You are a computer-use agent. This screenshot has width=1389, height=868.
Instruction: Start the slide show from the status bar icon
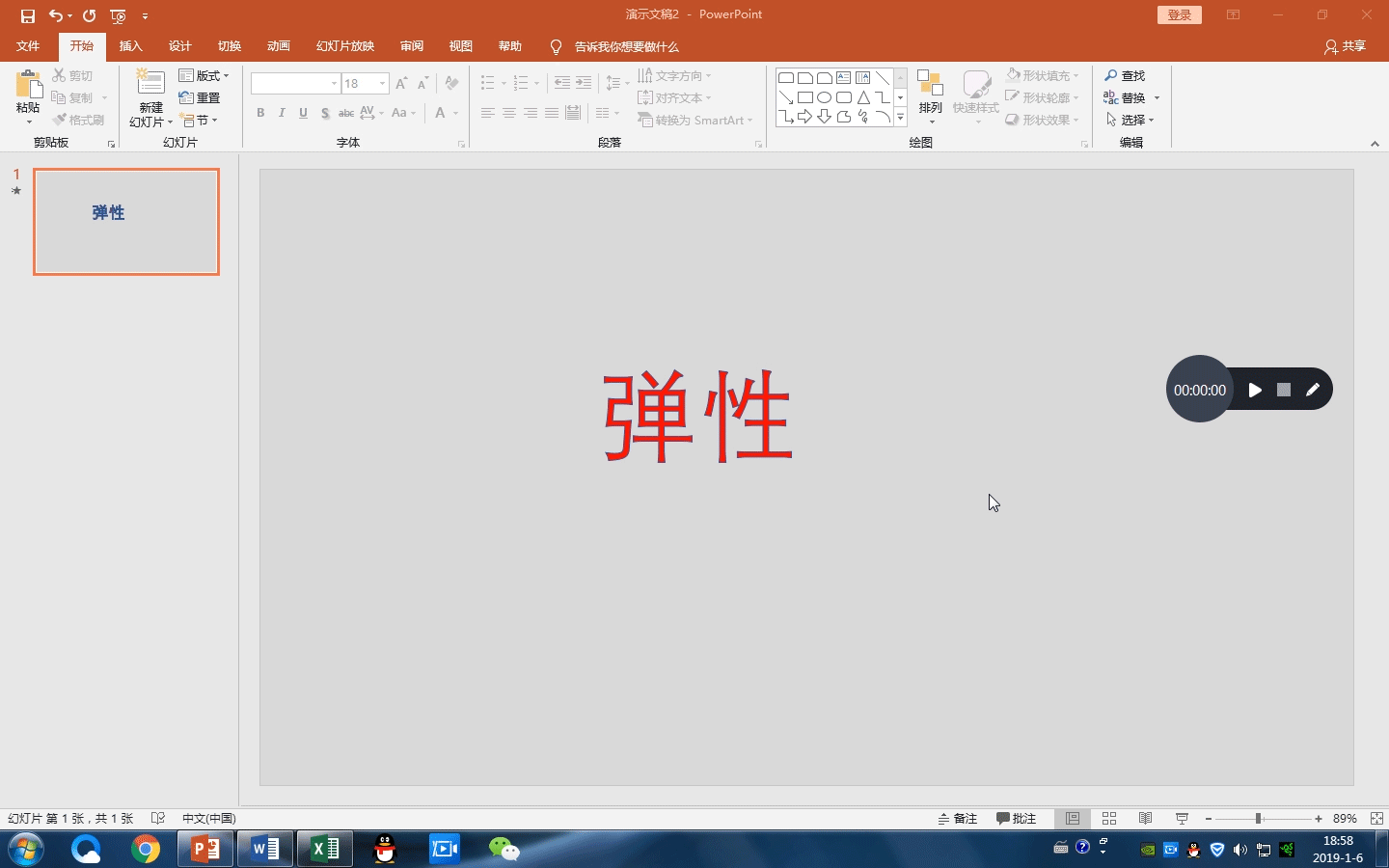click(x=1182, y=819)
